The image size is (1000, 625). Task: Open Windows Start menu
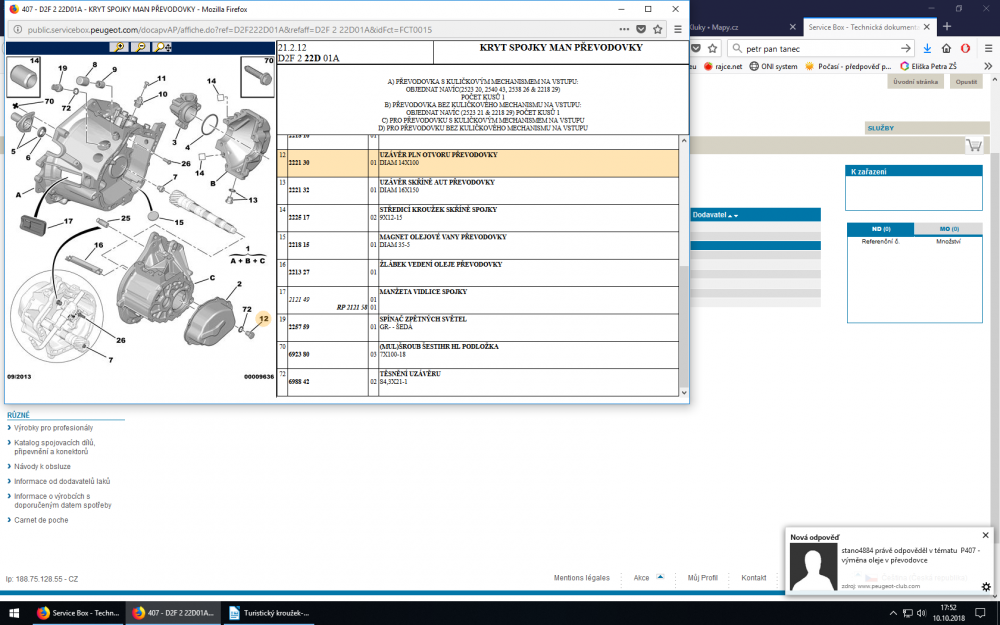coord(14,613)
